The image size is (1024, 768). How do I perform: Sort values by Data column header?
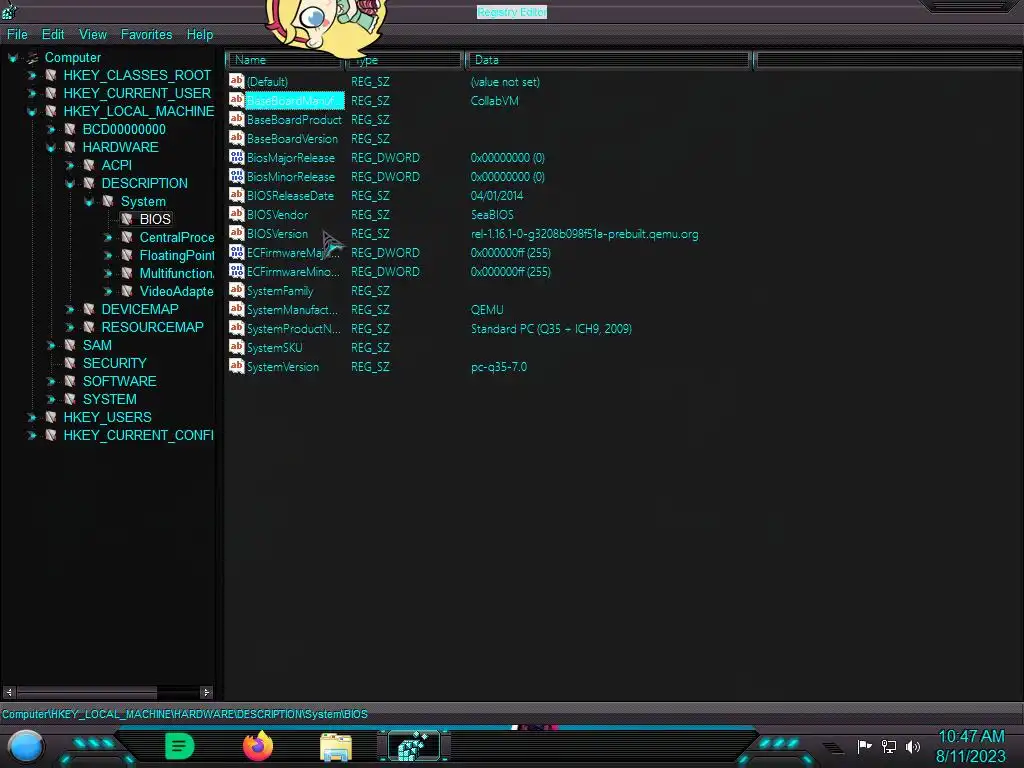tap(609, 60)
